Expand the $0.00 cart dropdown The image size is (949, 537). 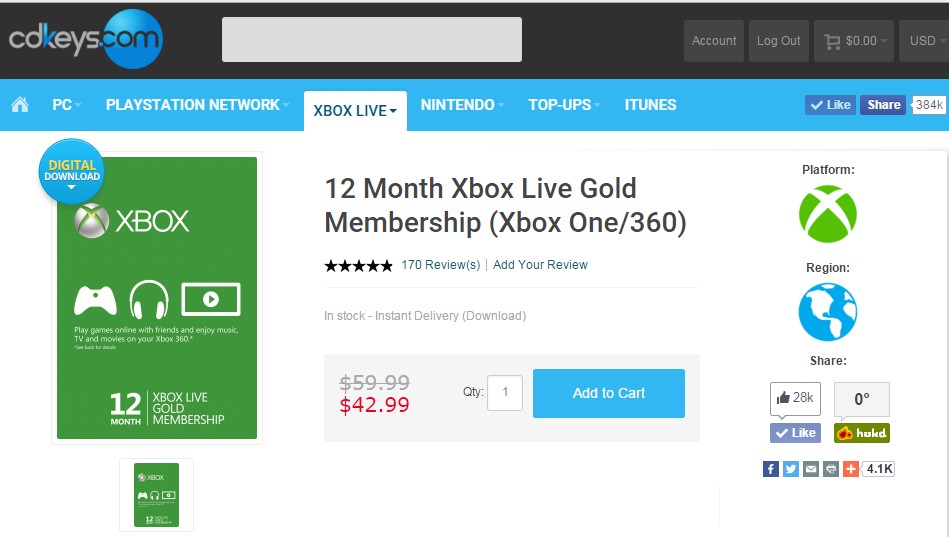tap(853, 41)
